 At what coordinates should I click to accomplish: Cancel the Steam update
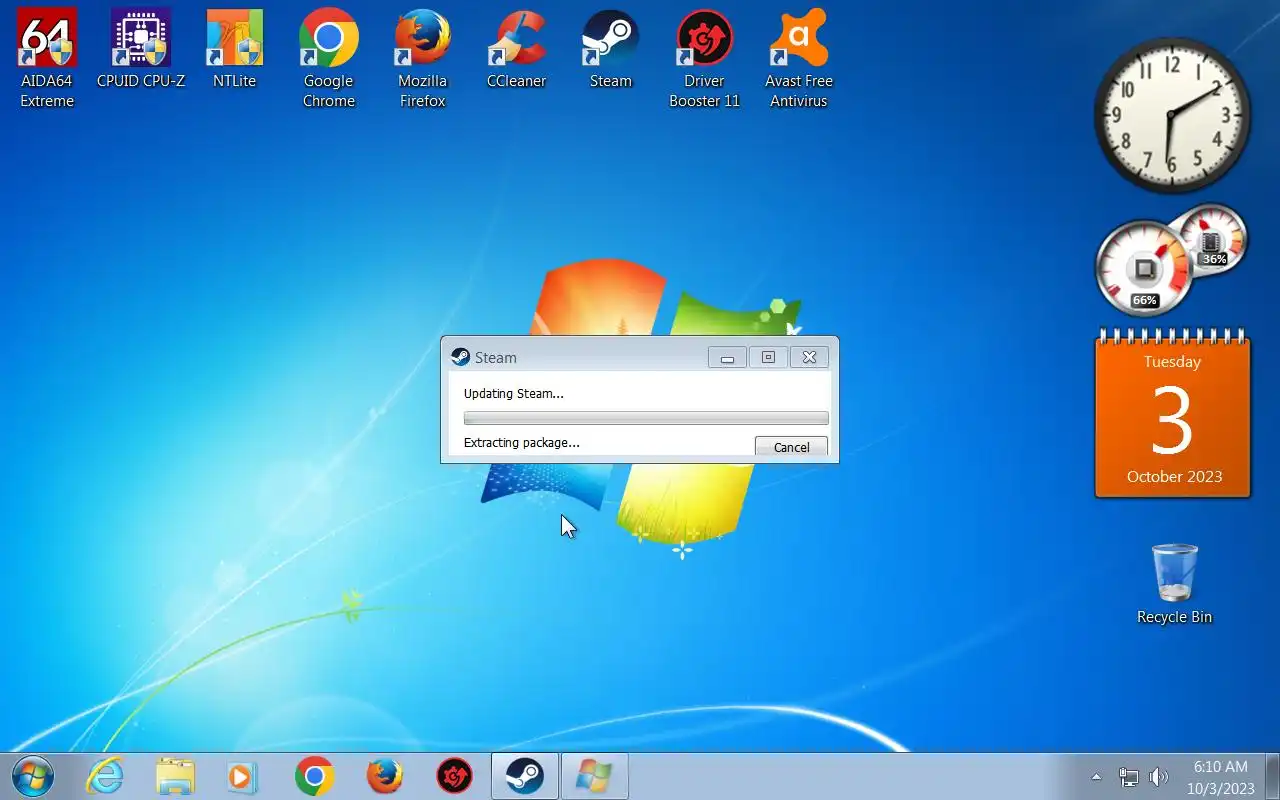pos(791,447)
